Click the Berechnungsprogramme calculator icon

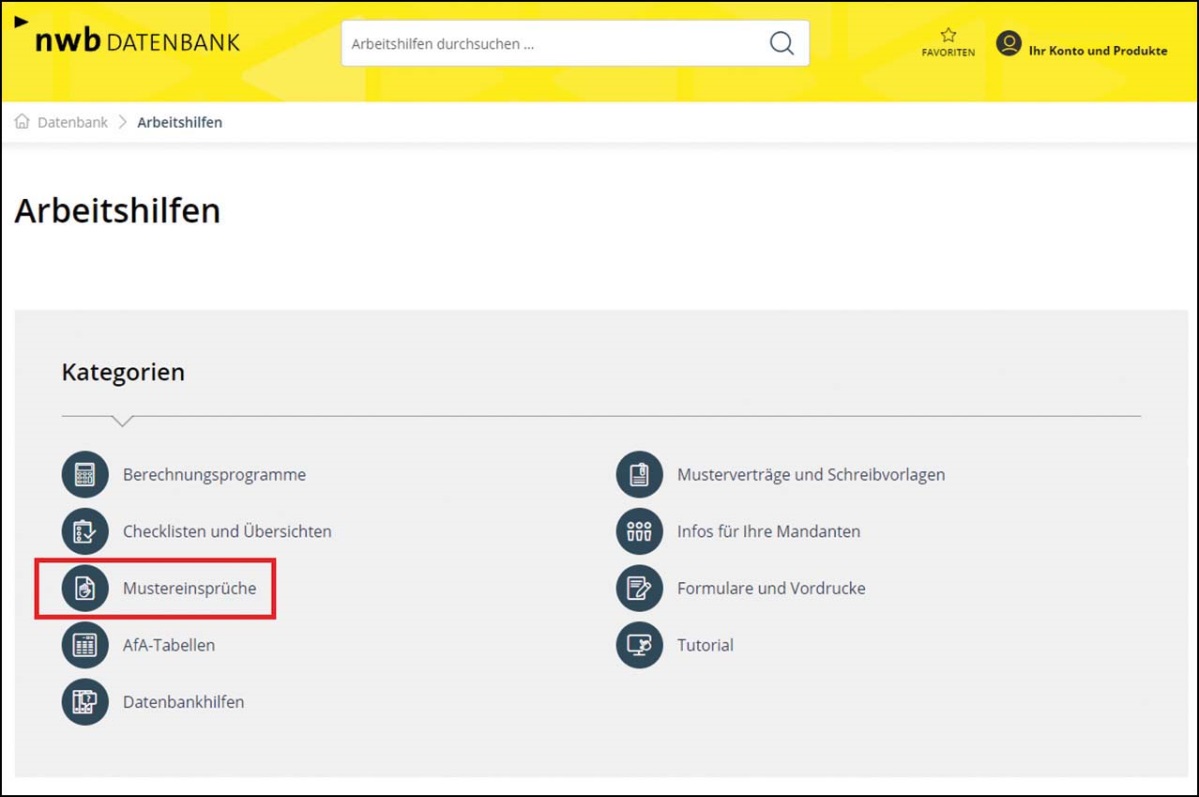pos(85,475)
